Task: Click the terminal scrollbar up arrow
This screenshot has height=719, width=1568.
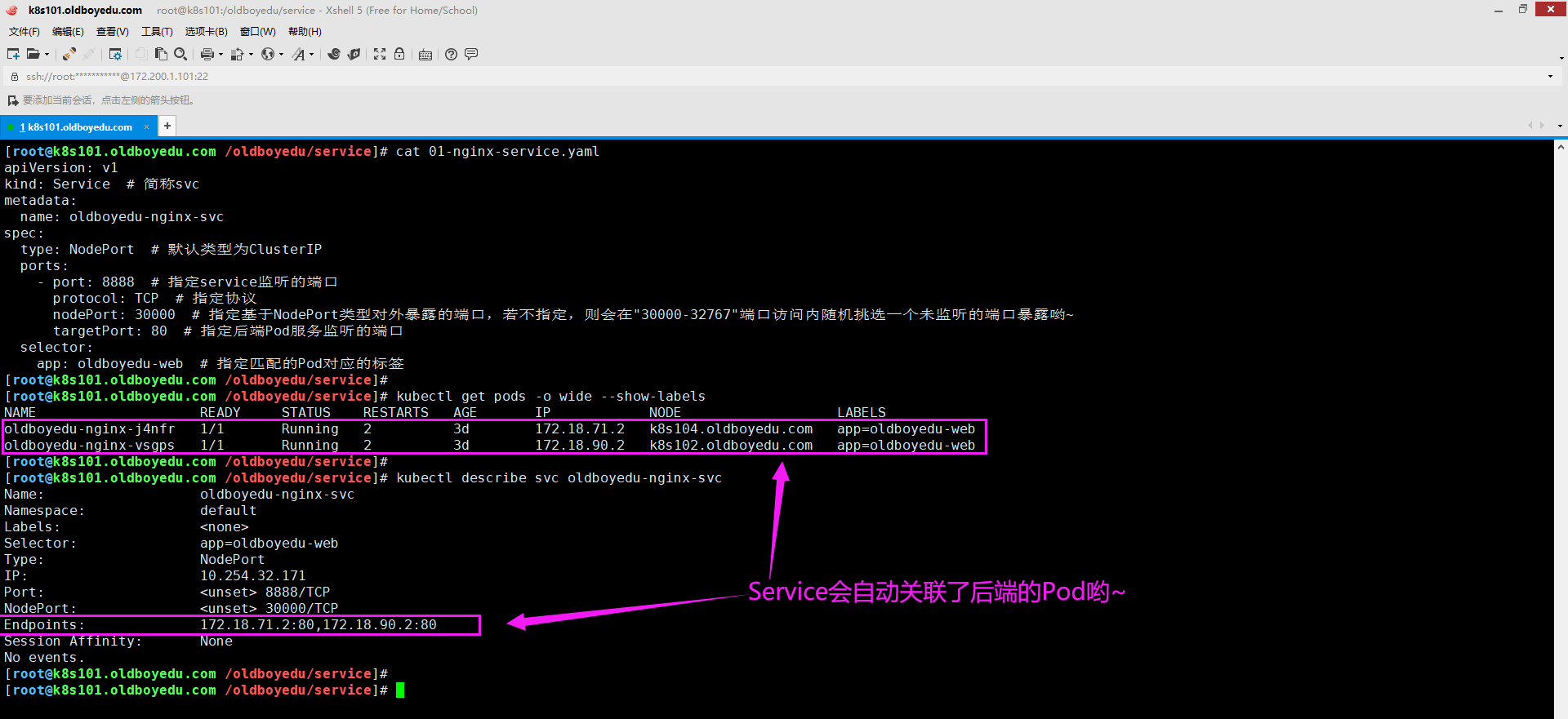Action: point(1561,147)
